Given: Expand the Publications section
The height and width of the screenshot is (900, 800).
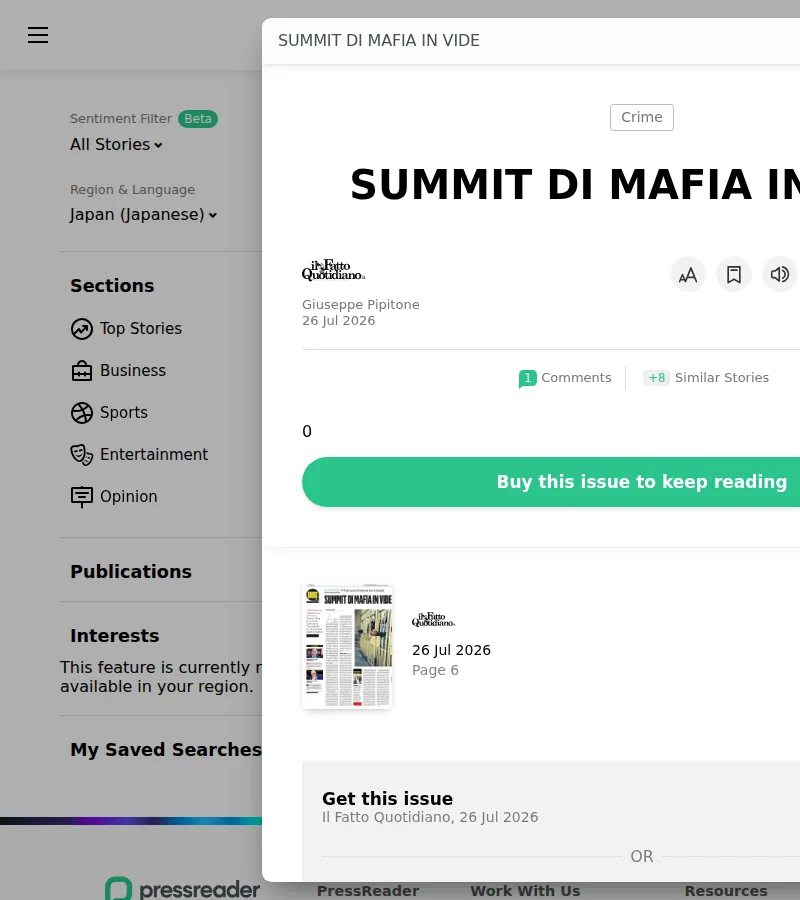Looking at the screenshot, I should [x=131, y=572].
